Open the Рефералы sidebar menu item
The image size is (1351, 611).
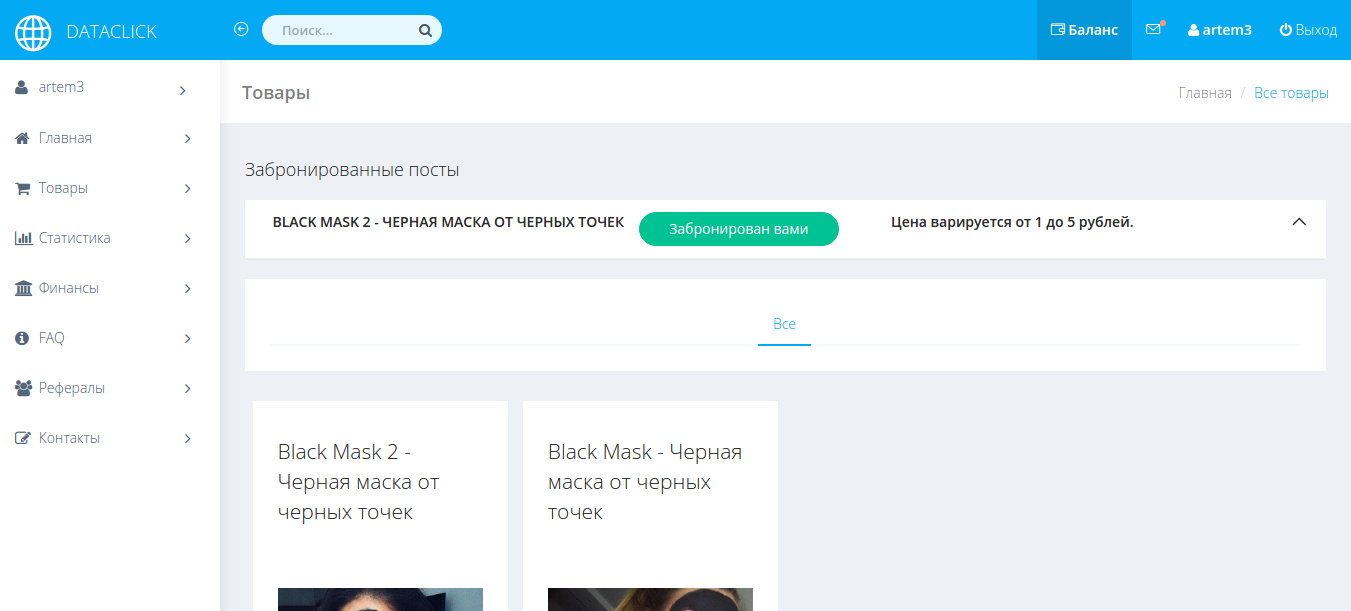110,388
